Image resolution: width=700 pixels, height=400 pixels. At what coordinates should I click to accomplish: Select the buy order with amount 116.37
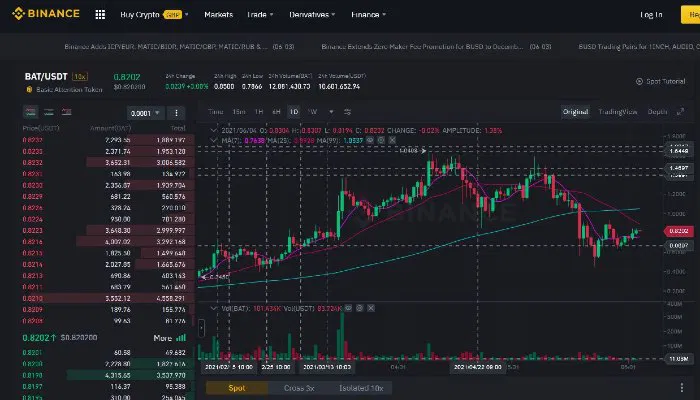click(x=108, y=387)
